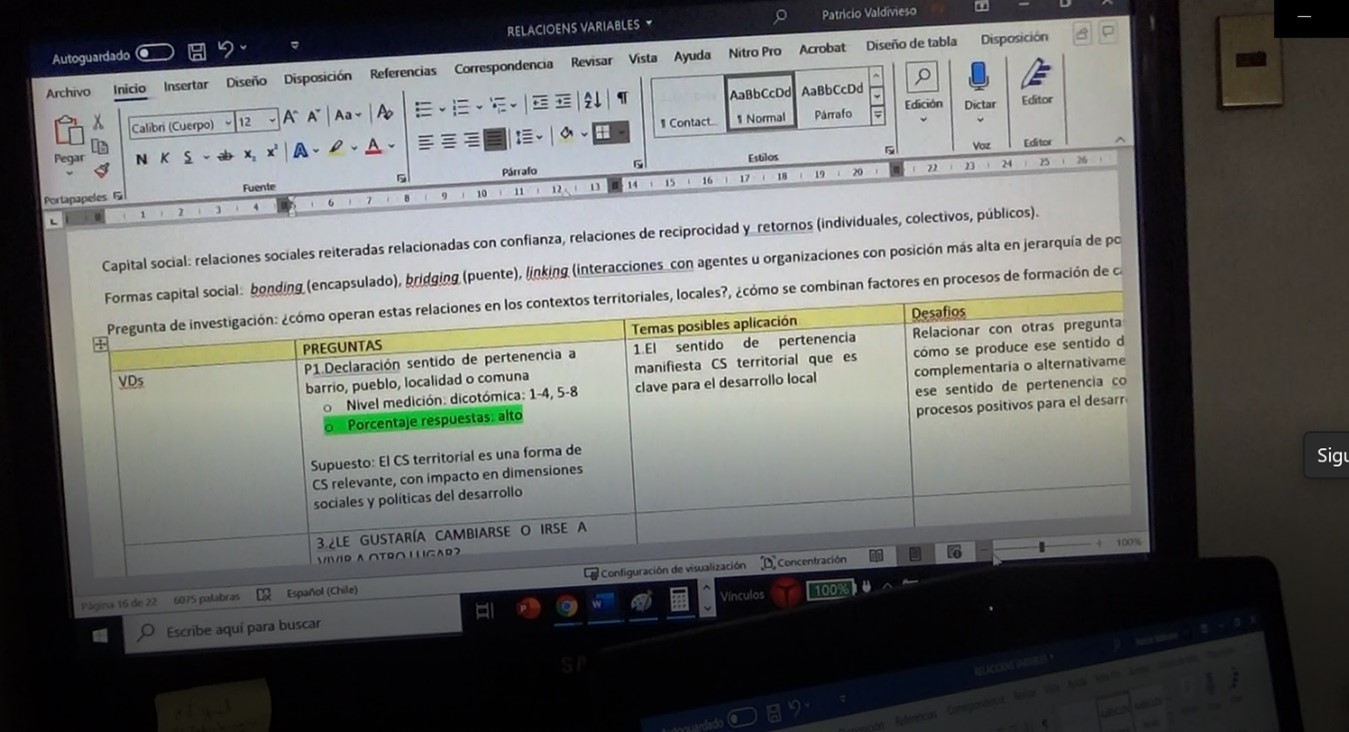The image size is (1349, 732).
Task: Open Customize Quick Access Toolbar dropdown
Action: (294, 45)
